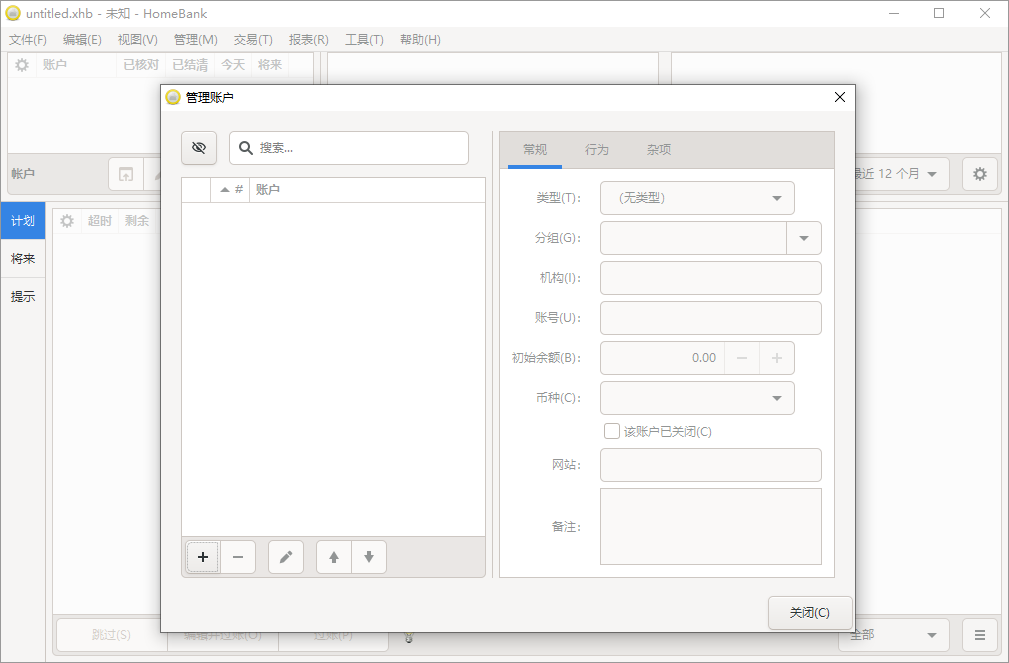The image size is (1009, 663).
Task: Open the 最近 12 个月 date range dropdown
Action: pyautogui.click(x=895, y=173)
